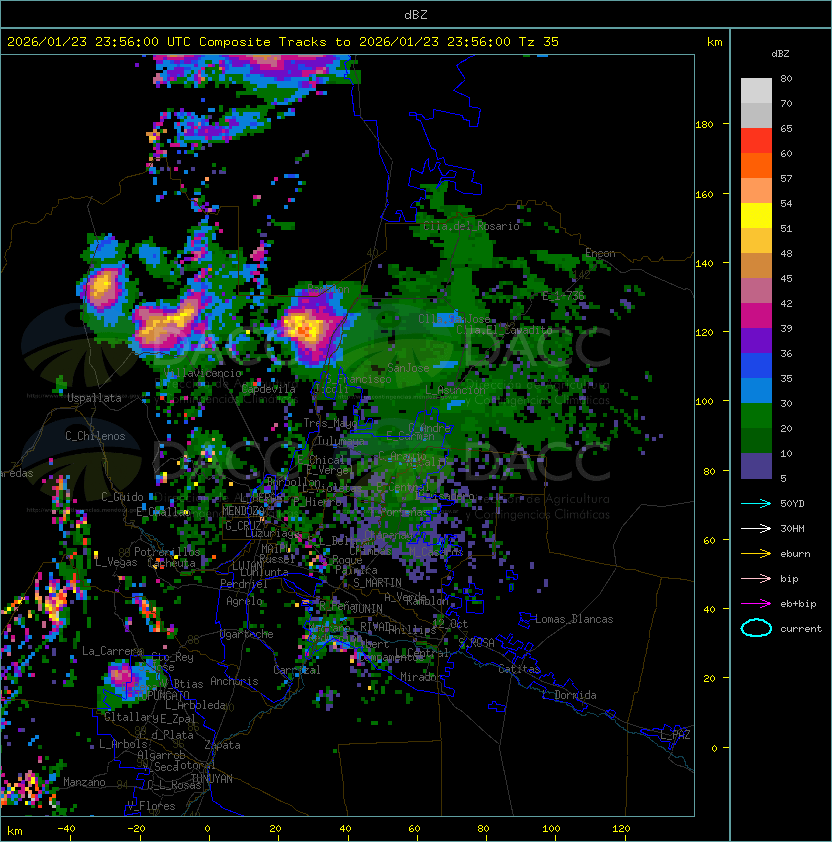This screenshot has width=832, height=842.
Task: Click the 'Lomas_Blancas' map label
Action: tap(574, 619)
